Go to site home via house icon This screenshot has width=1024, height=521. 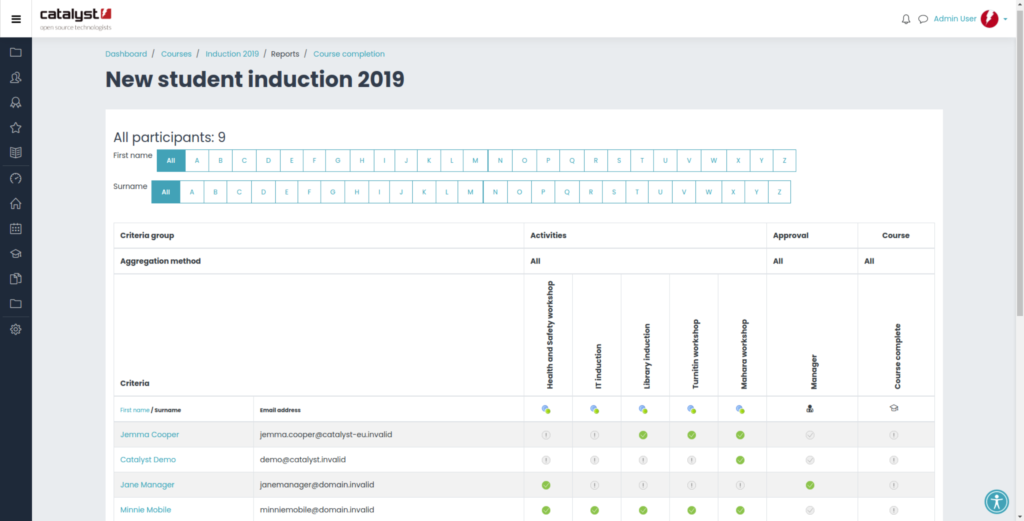click(x=15, y=203)
